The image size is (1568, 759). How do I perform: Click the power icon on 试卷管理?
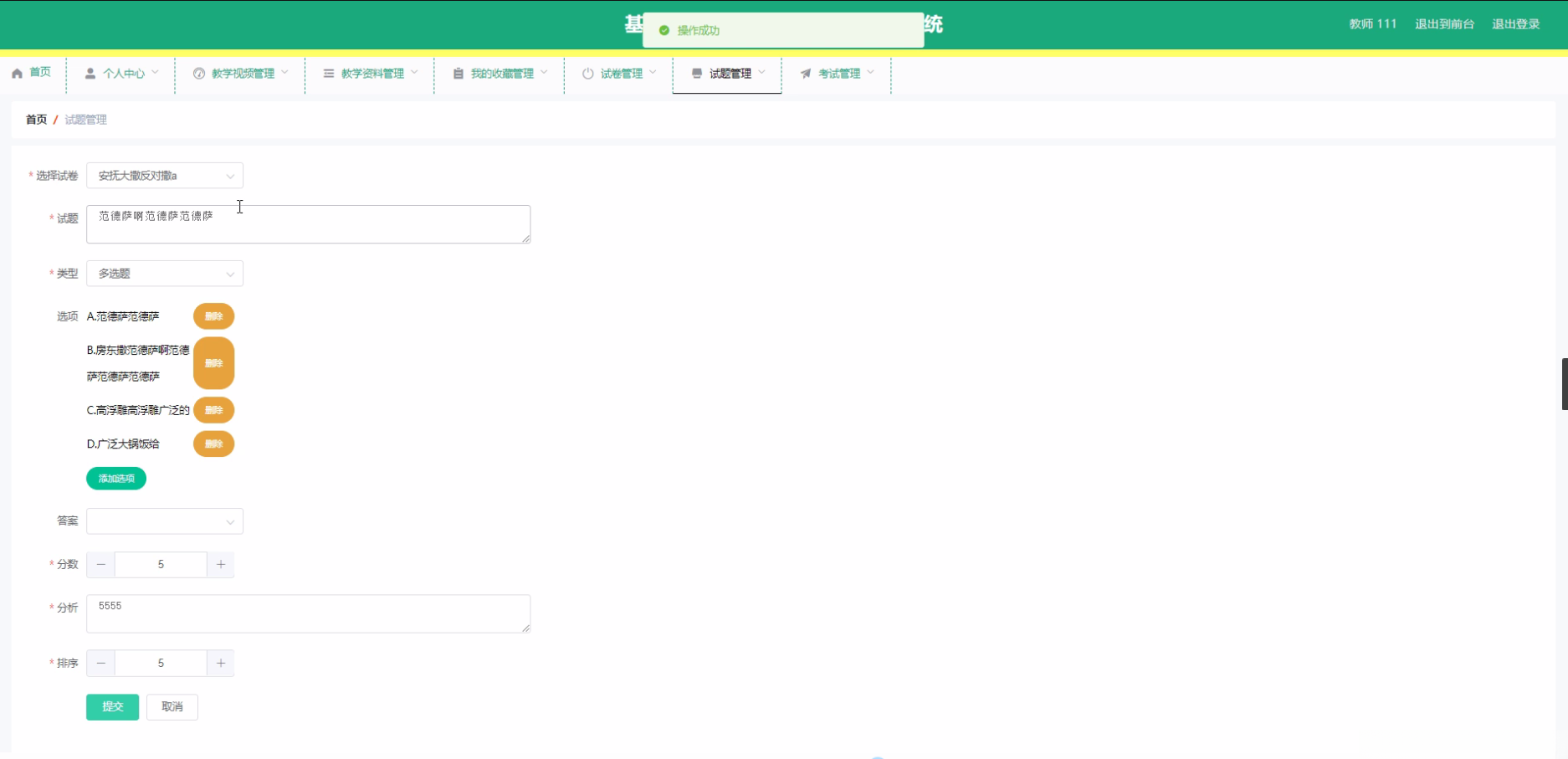pyautogui.click(x=588, y=74)
